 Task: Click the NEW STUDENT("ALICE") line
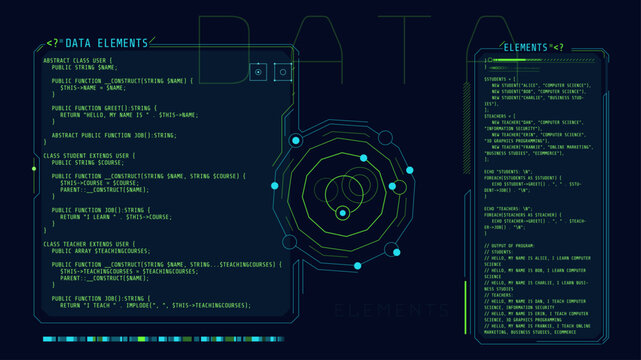point(541,85)
